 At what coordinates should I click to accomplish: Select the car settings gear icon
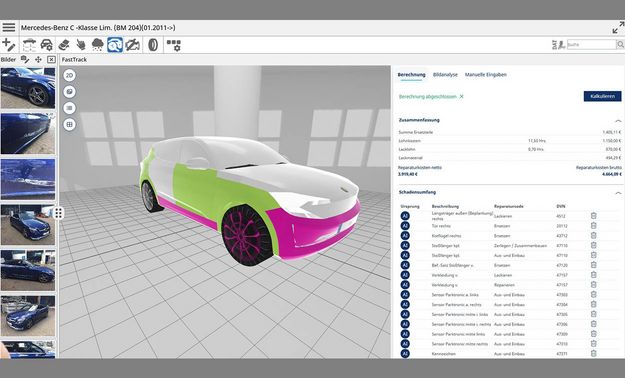click(x=47, y=45)
